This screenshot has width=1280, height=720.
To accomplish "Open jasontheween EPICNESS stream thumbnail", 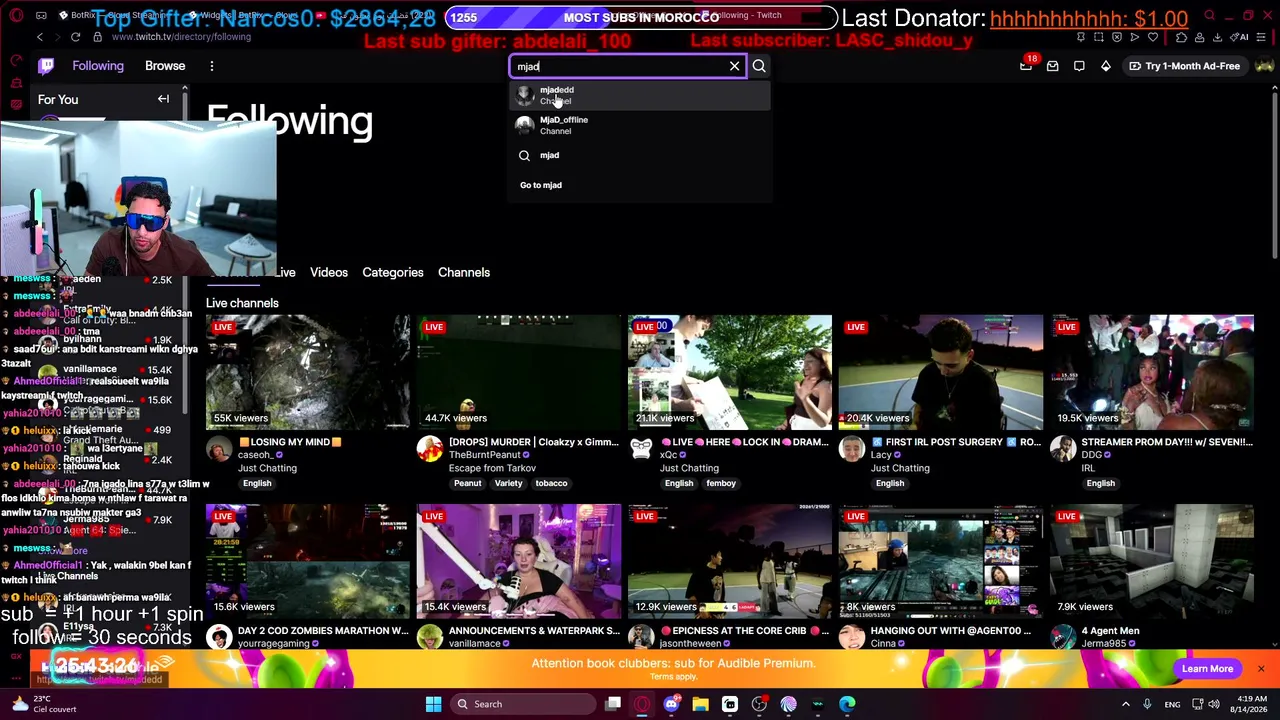I will [730, 561].
